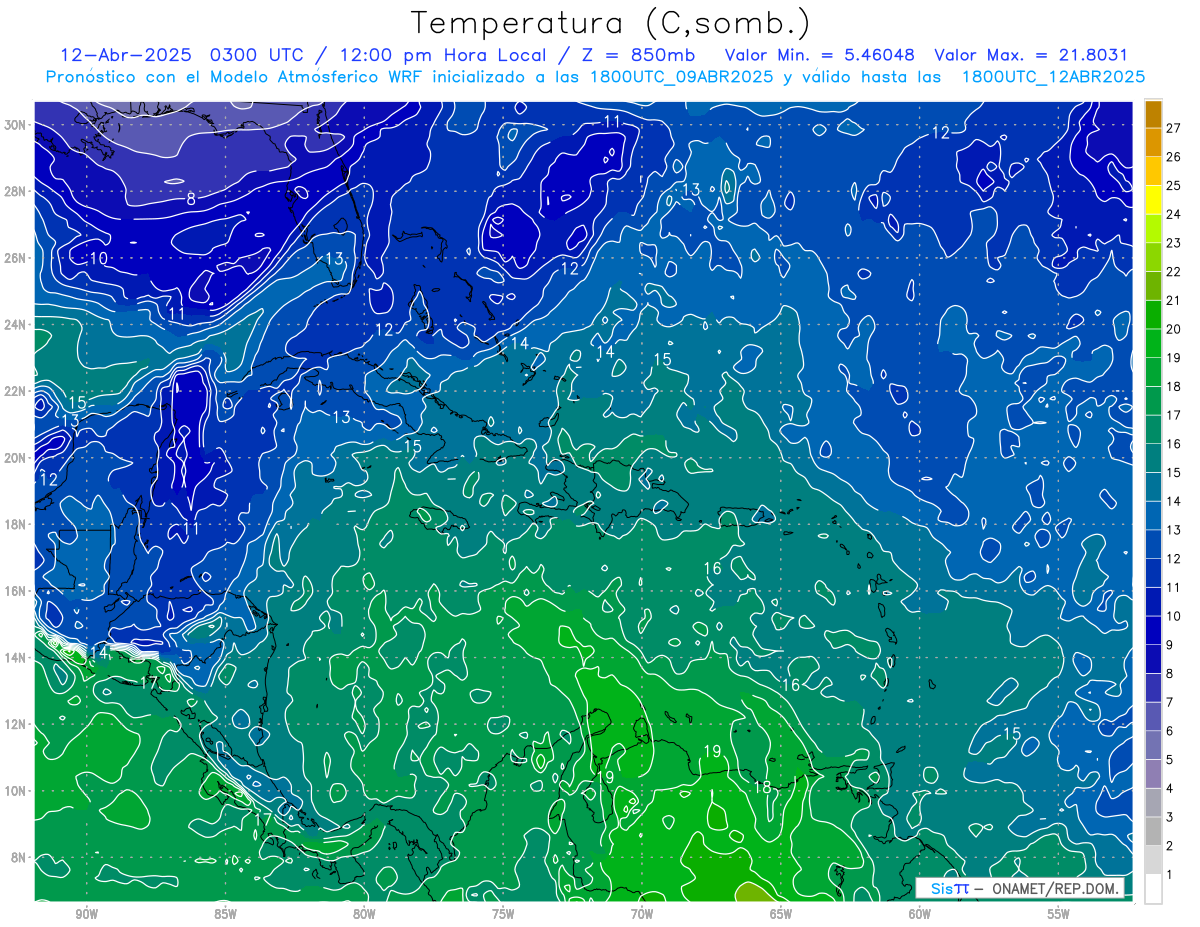Screen dimensions: 1200x927
Task: Click the color scale number 7
Action: click(x=1171, y=702)
